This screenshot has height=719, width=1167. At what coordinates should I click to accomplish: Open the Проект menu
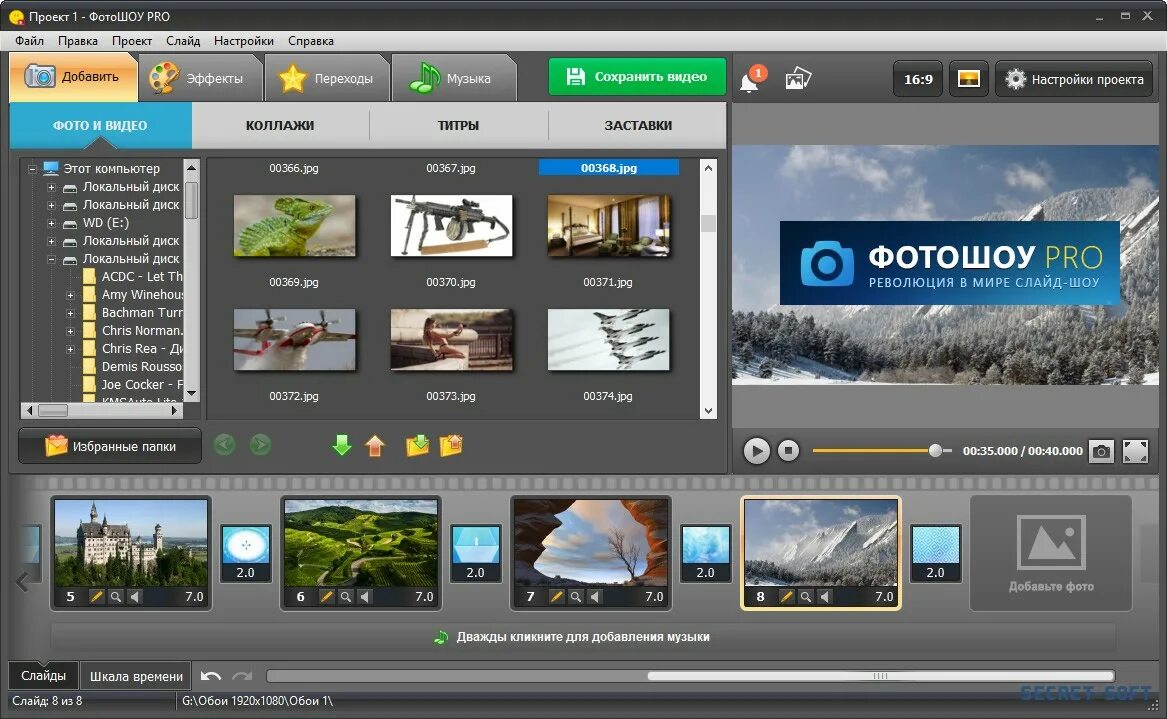(132, 41)
